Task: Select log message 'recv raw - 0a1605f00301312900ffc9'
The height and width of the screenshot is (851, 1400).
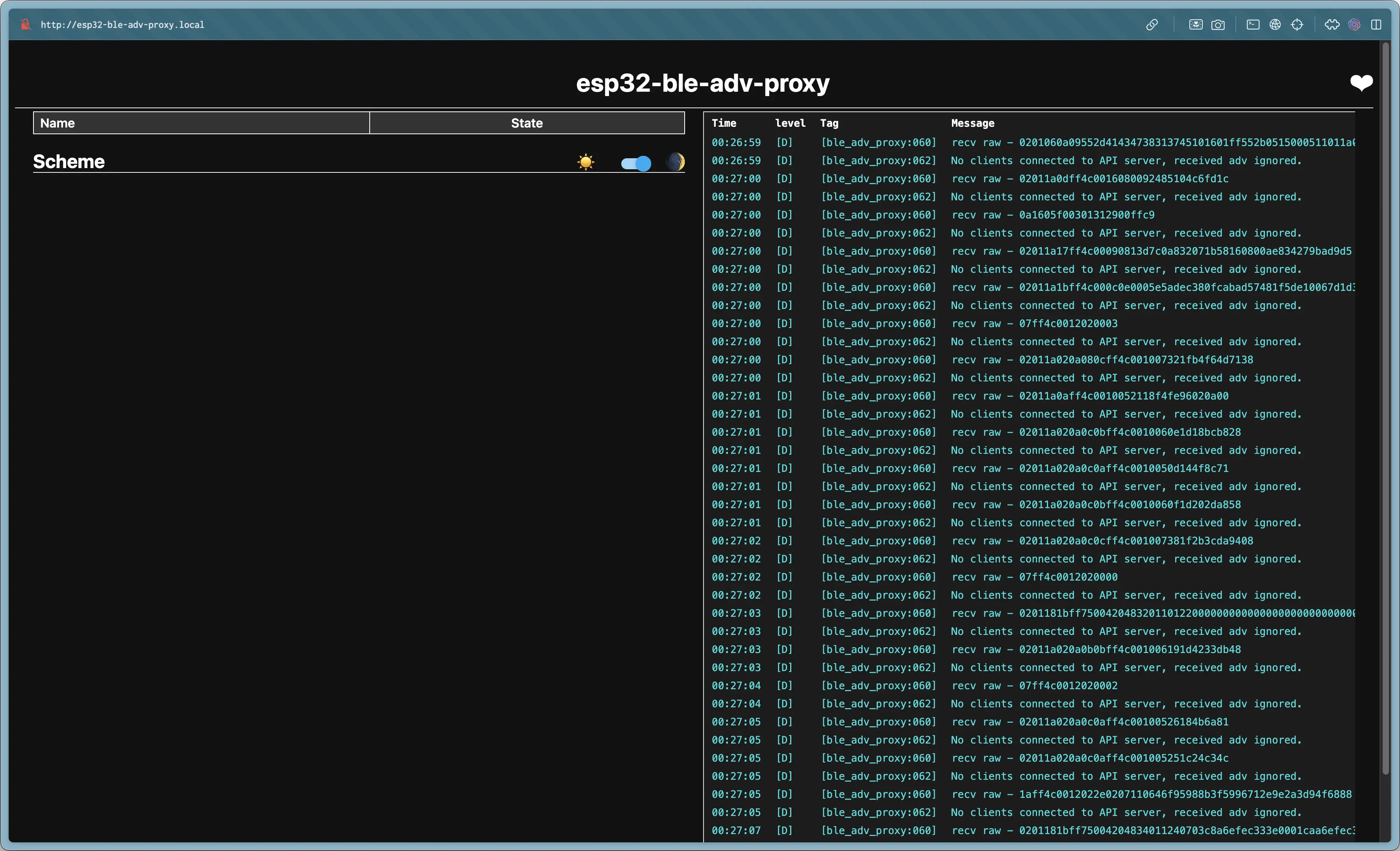Action: click(x=1053, y=215)
